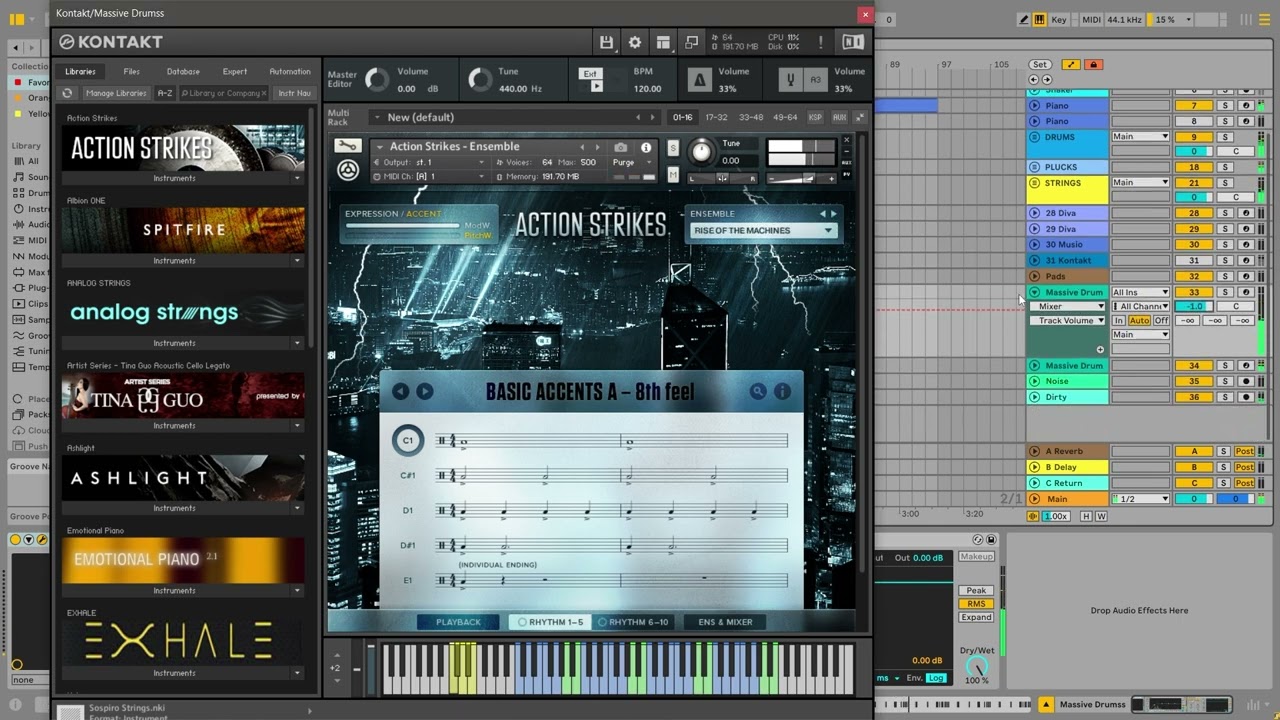
Task: Open Kontakt options gear icon
Action: tap(634, 42)
